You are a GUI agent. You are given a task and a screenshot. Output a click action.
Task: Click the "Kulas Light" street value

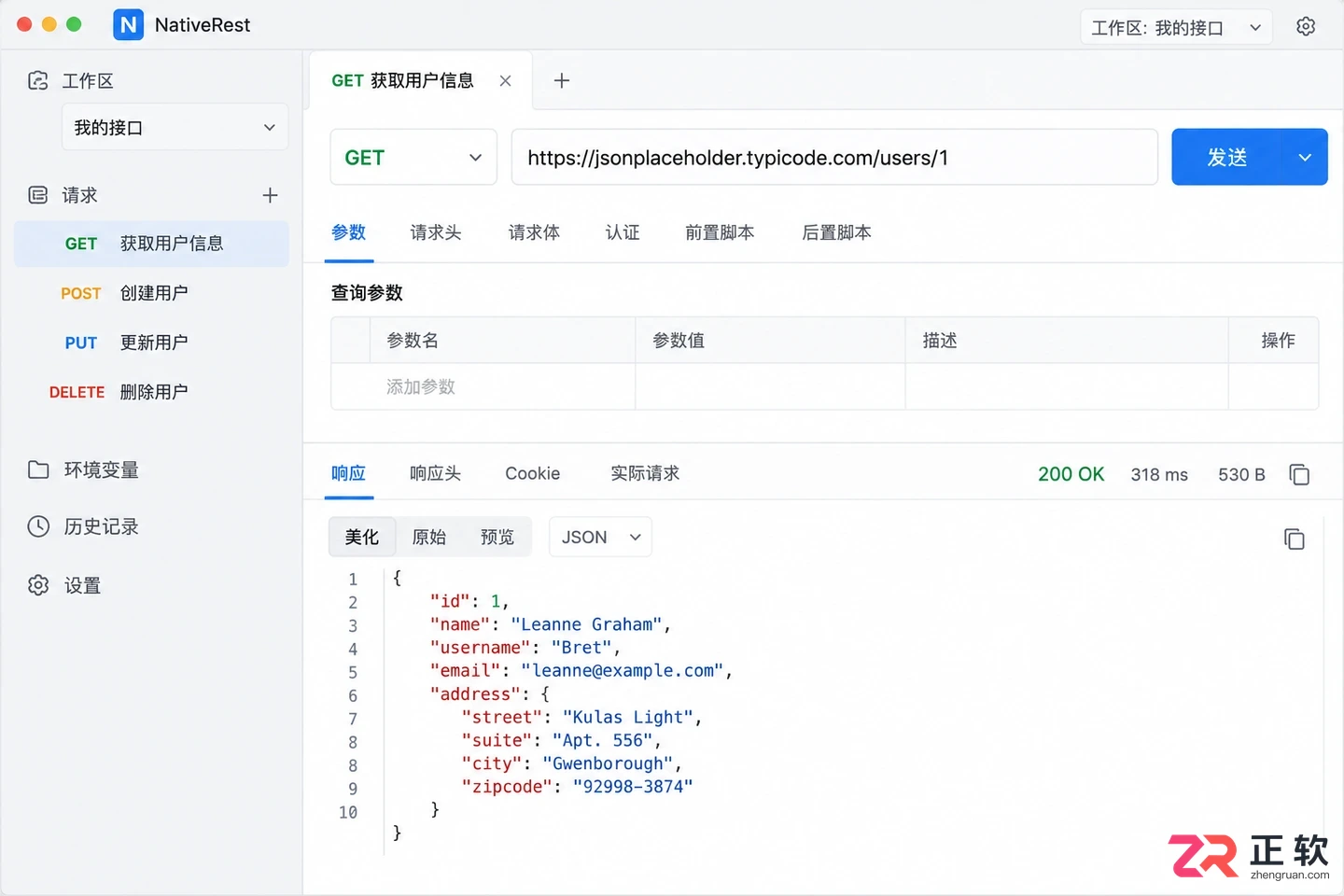click(629, 717)
